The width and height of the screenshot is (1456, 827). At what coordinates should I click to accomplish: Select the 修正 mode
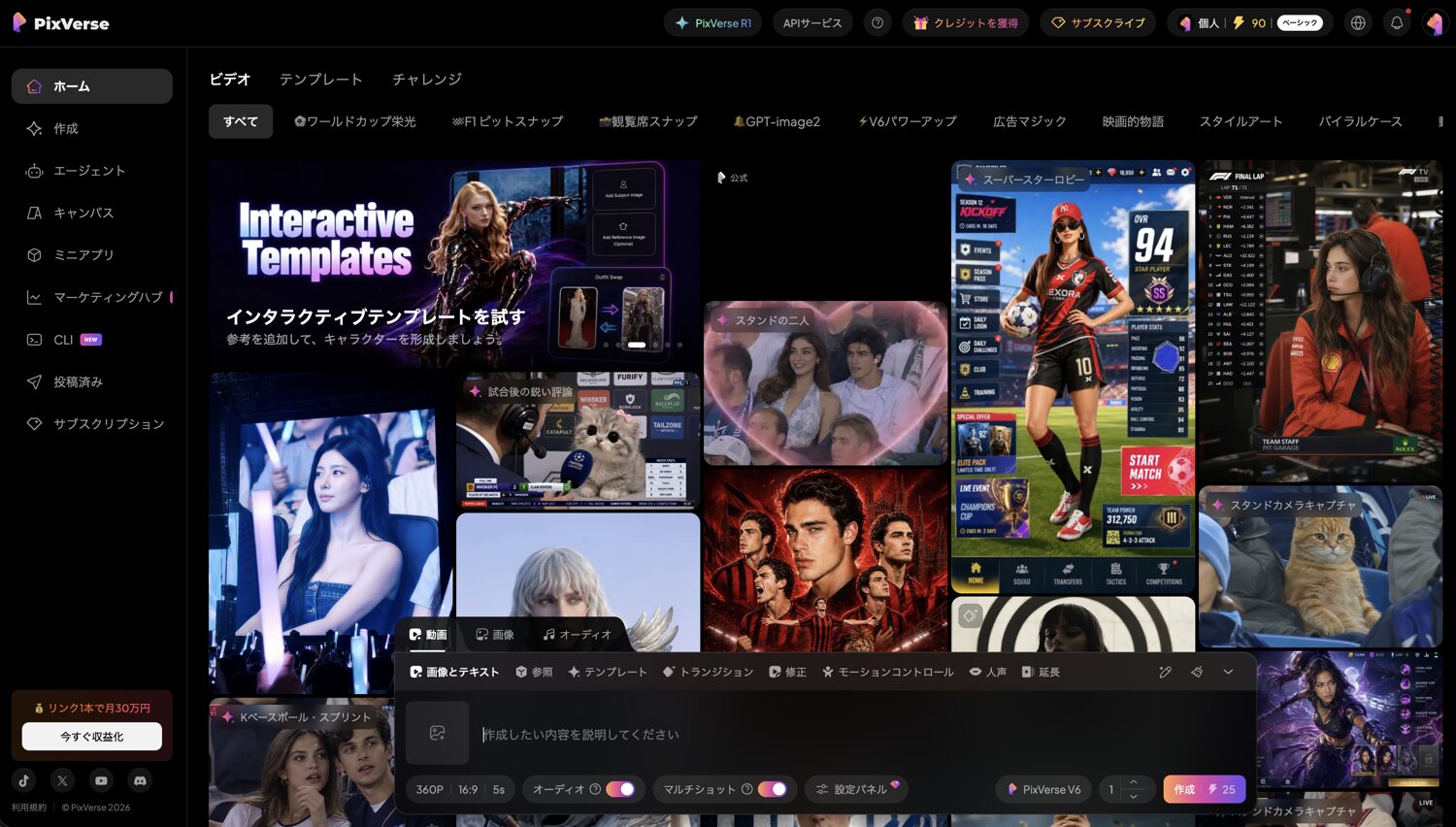point(787,672)
